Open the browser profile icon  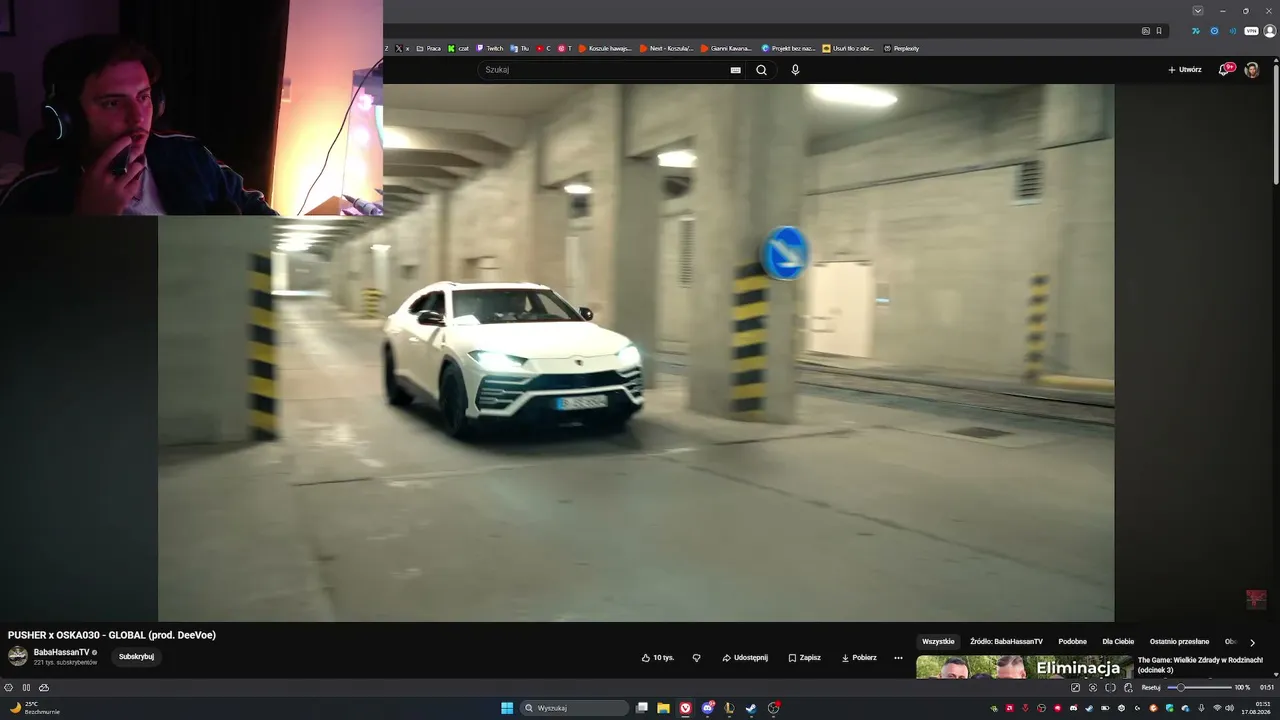point(1270,31)
